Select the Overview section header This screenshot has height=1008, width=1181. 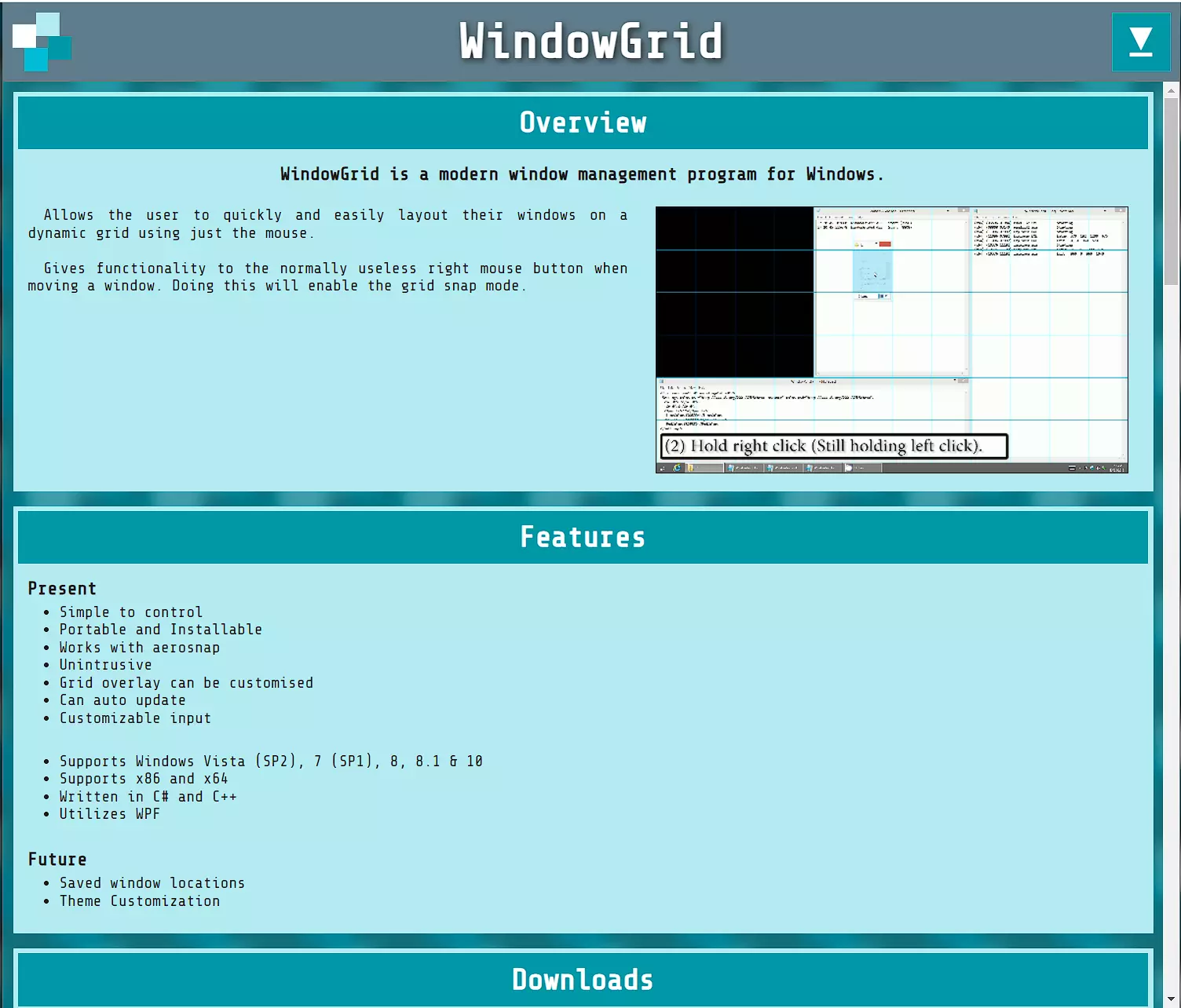(x=583, y=122)
